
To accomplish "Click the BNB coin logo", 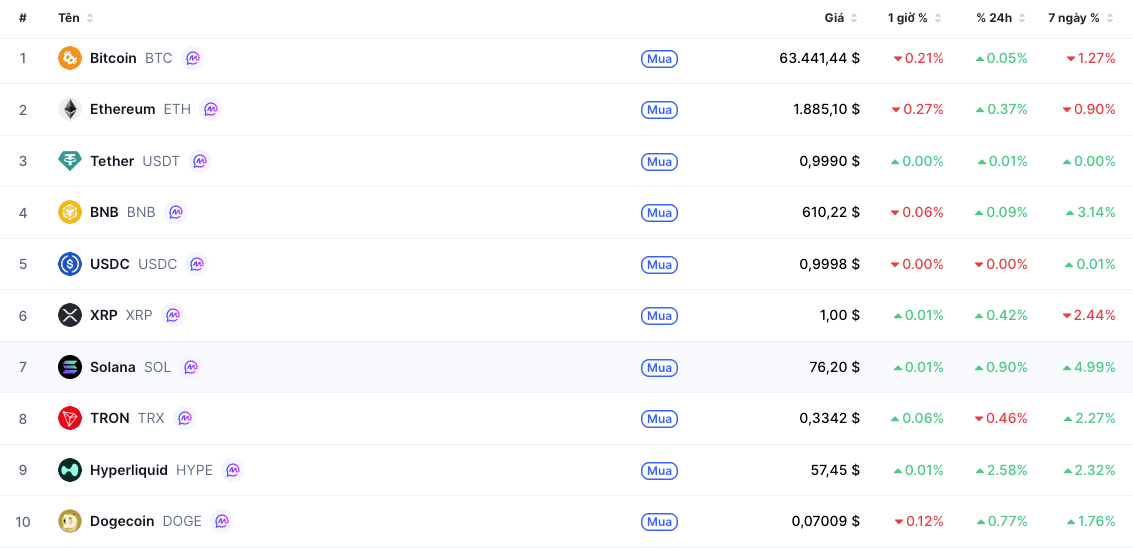I will [x=70, y=213].
